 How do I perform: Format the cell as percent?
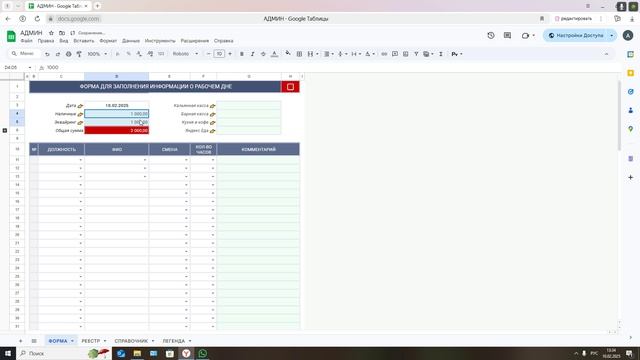click(129, 54)
